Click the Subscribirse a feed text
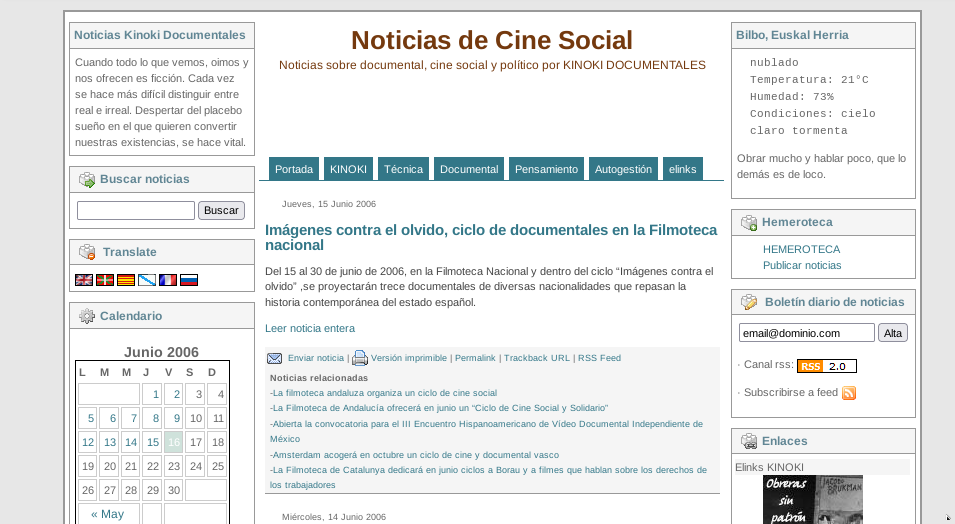Viewport: 955px width, 524px height. point(791,392)
